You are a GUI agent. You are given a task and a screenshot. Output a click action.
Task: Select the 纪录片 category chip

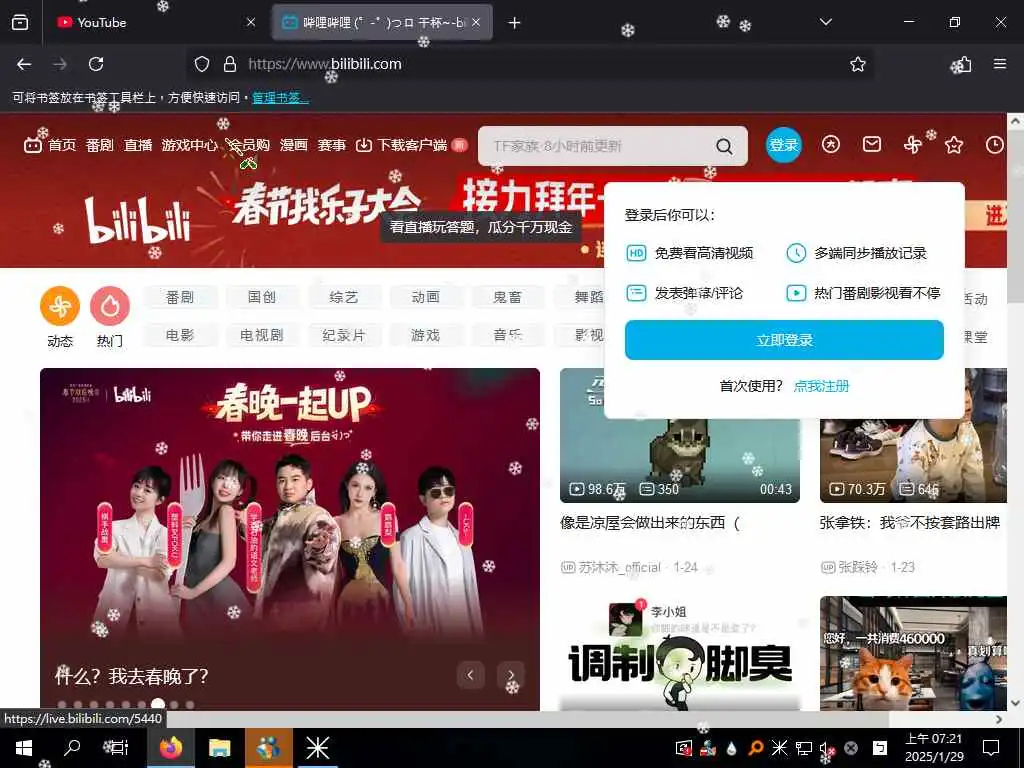(344, 335)
